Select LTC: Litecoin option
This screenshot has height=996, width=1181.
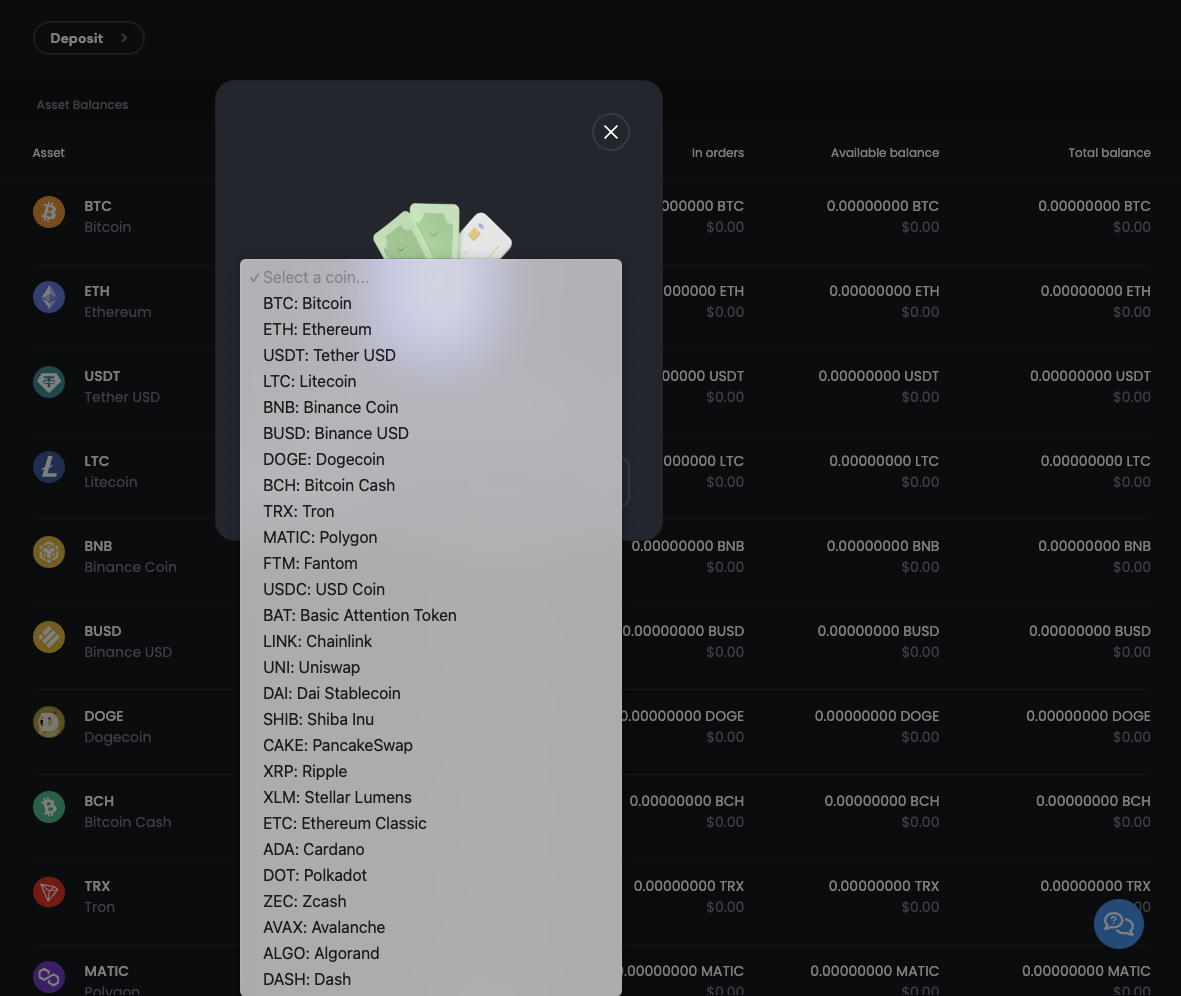point(431,381)
